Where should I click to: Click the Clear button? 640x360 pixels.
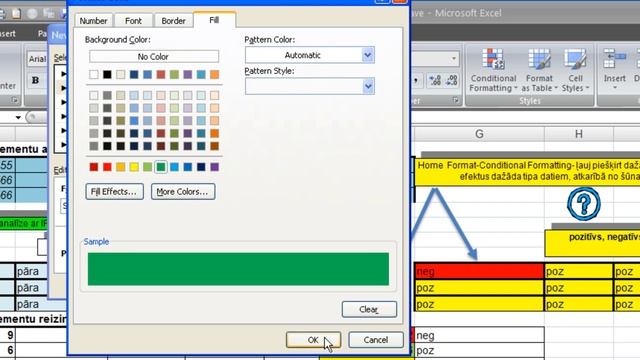coord(369,309)
